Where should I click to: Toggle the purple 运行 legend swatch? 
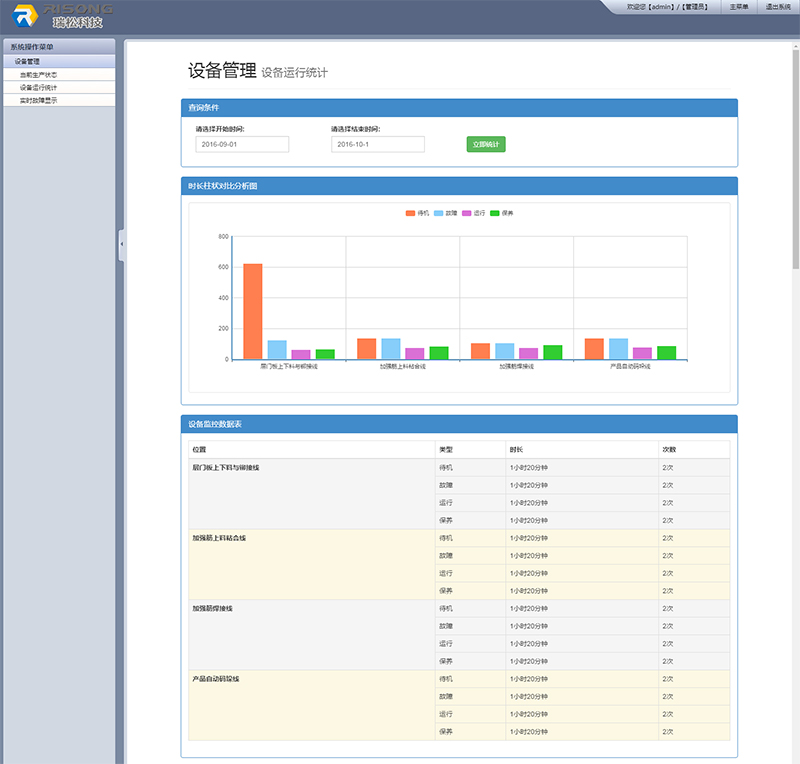click(x=466, y=213)
